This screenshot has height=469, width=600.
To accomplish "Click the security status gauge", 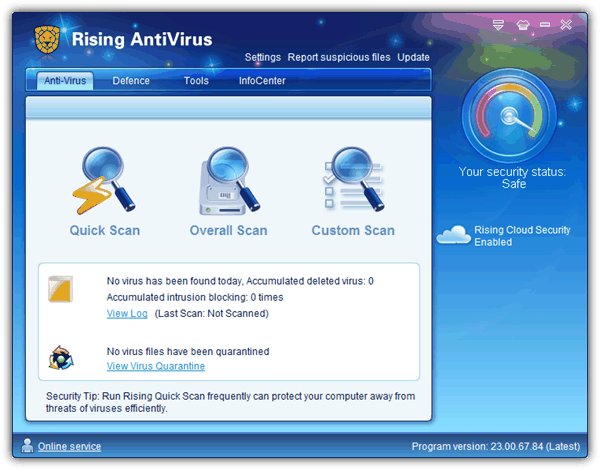I will [509, 115].
